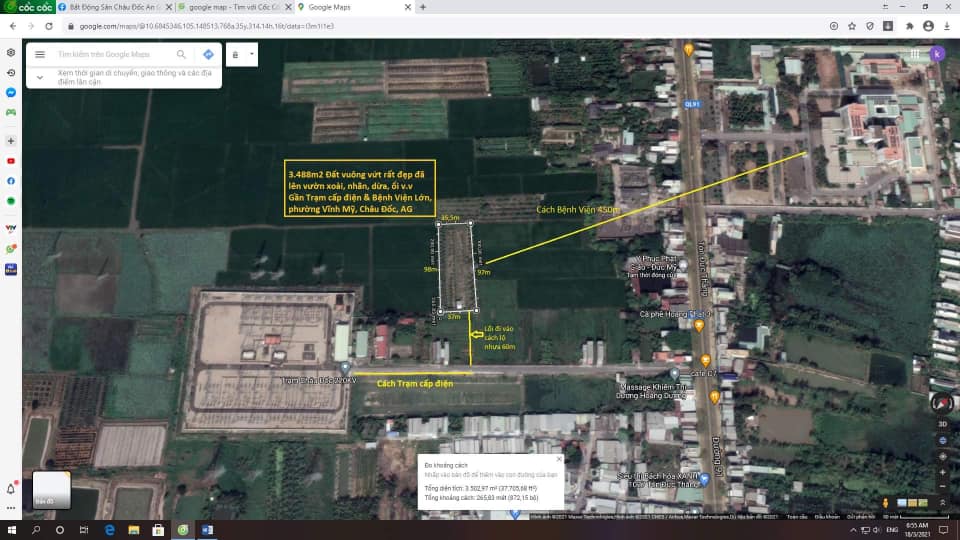The height and width of the screenshot is (540, 960).
Task: Go back to the previous page
Action: tap(13, 26)
